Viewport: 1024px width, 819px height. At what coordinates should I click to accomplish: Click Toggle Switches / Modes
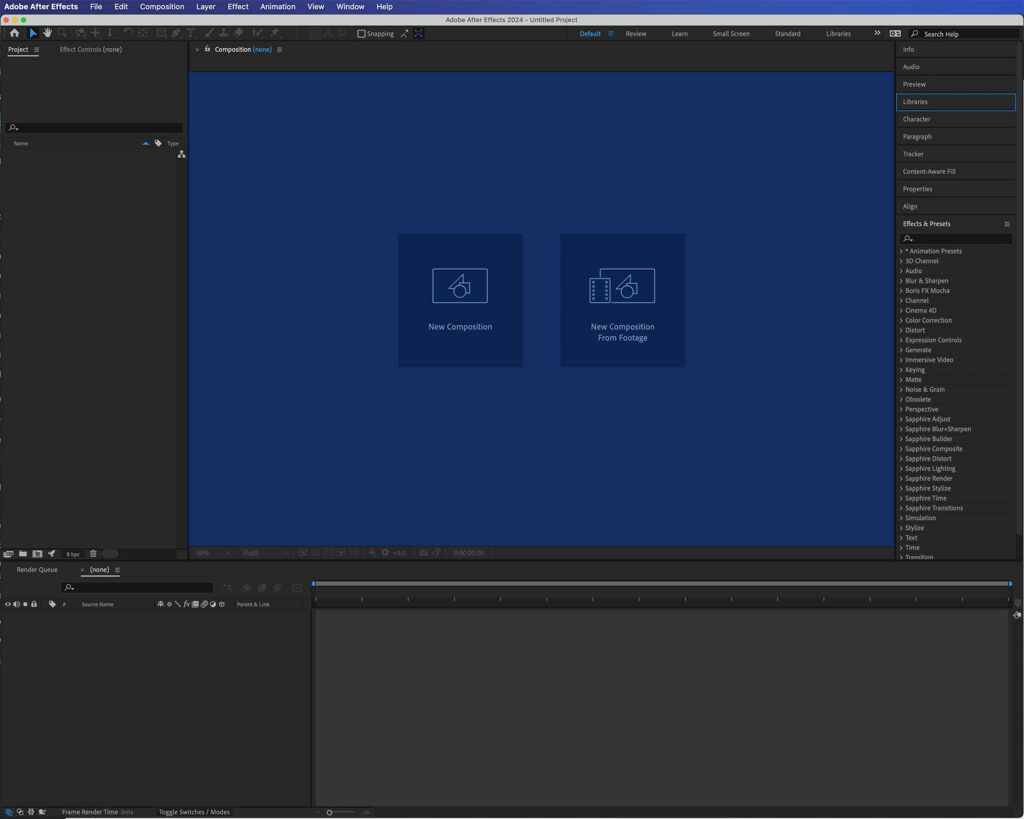tap(194, 812)
